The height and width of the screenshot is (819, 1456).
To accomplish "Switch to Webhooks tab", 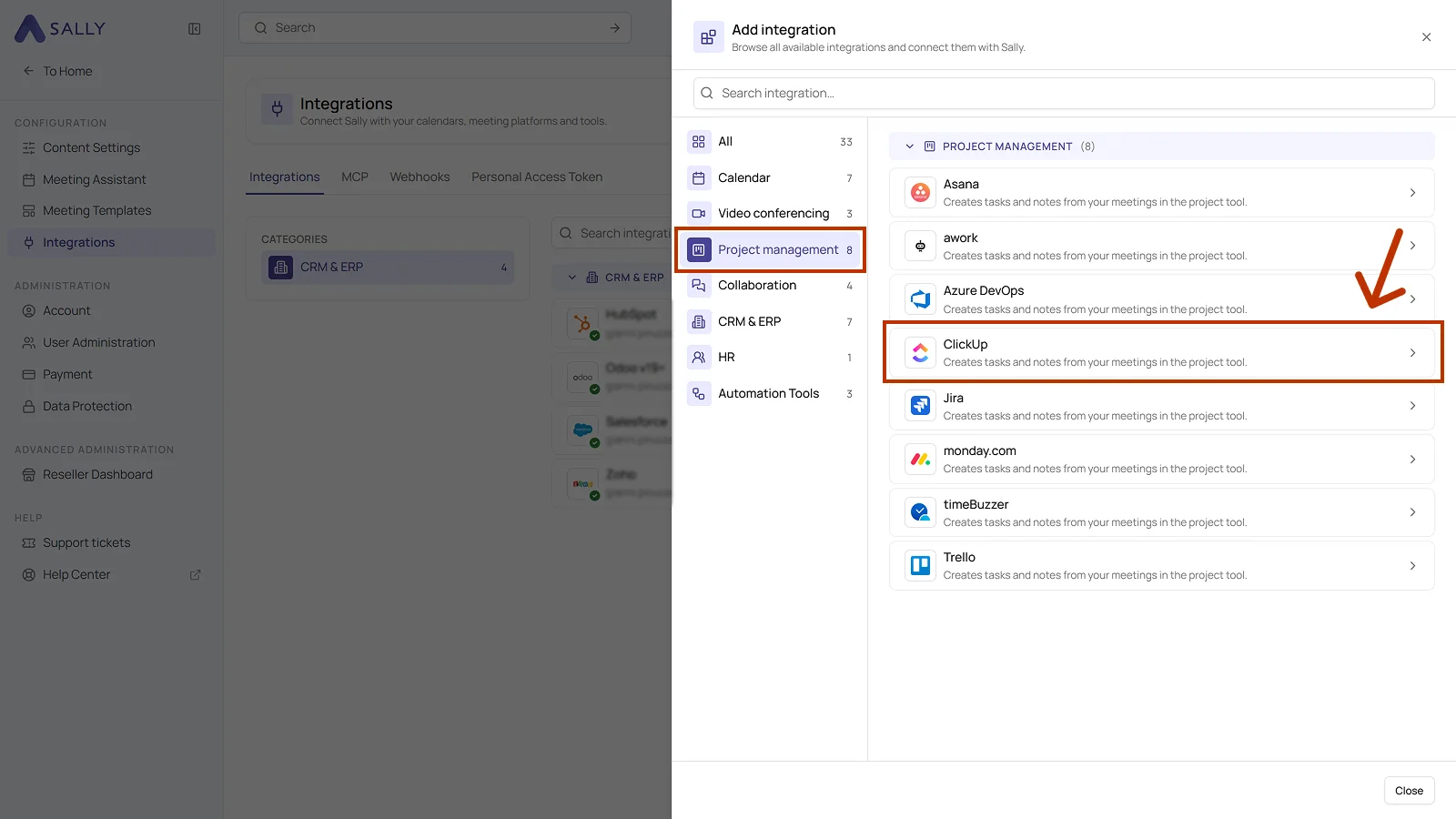I will coord(420,177).
